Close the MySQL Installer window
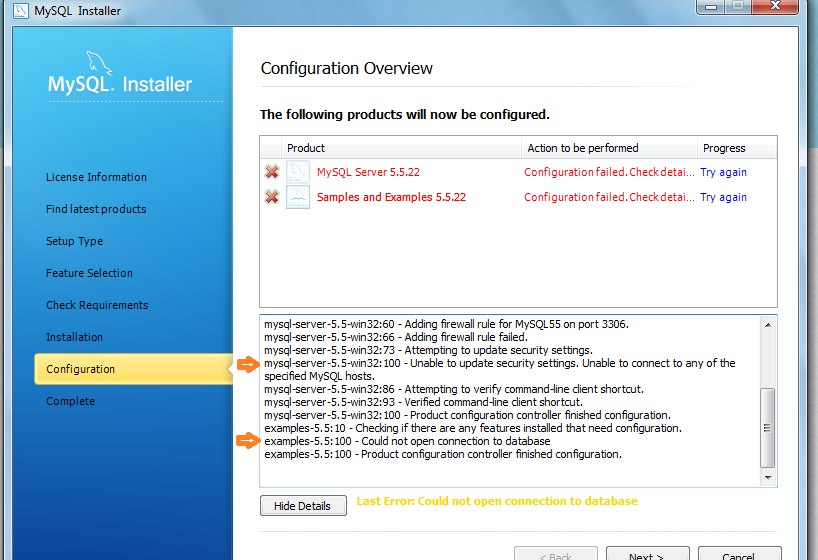The width and height of the screenshot is (818, 560). click(775, 6)
